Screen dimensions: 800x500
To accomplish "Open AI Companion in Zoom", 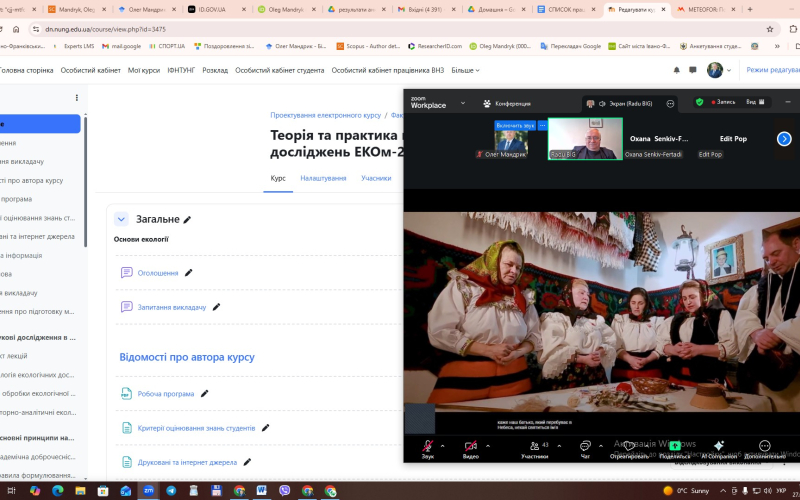I will [x=718, y=446].
